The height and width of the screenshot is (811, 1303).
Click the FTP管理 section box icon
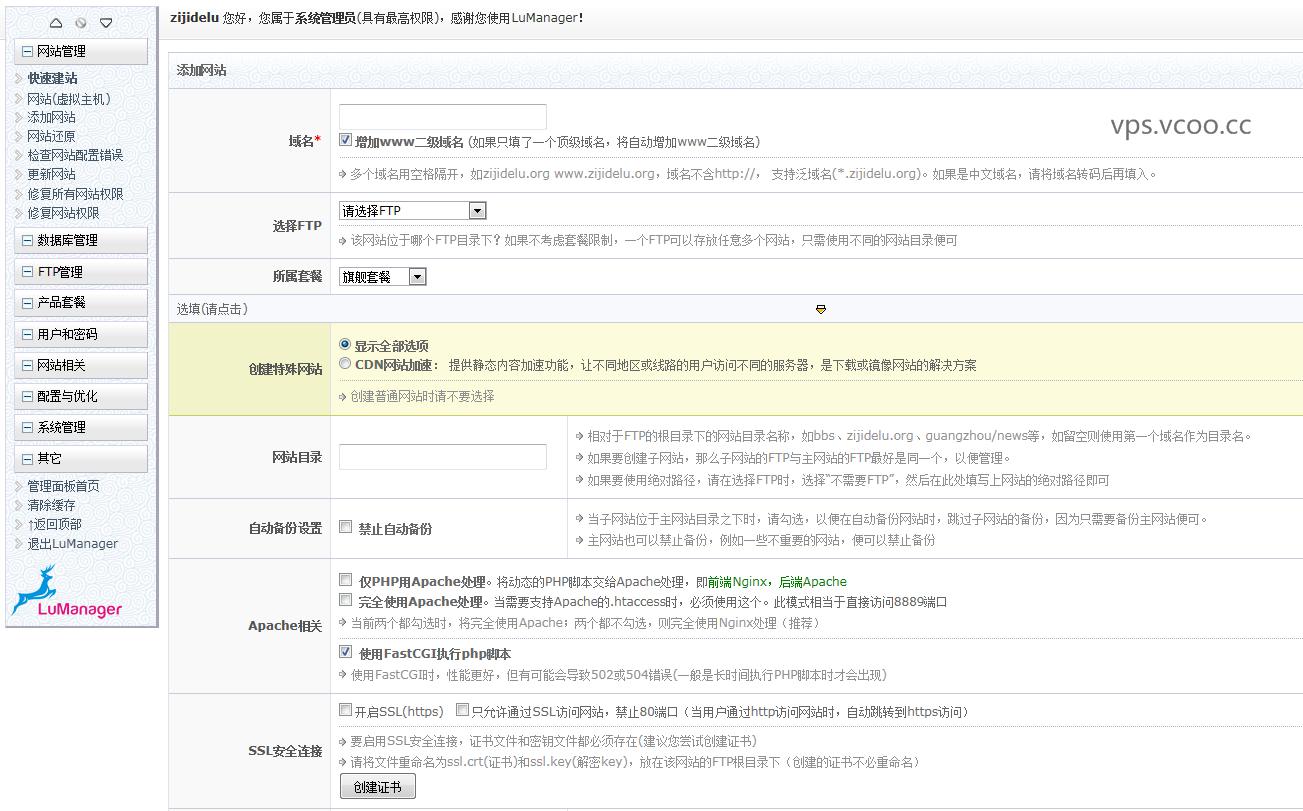tap(28, 271)
